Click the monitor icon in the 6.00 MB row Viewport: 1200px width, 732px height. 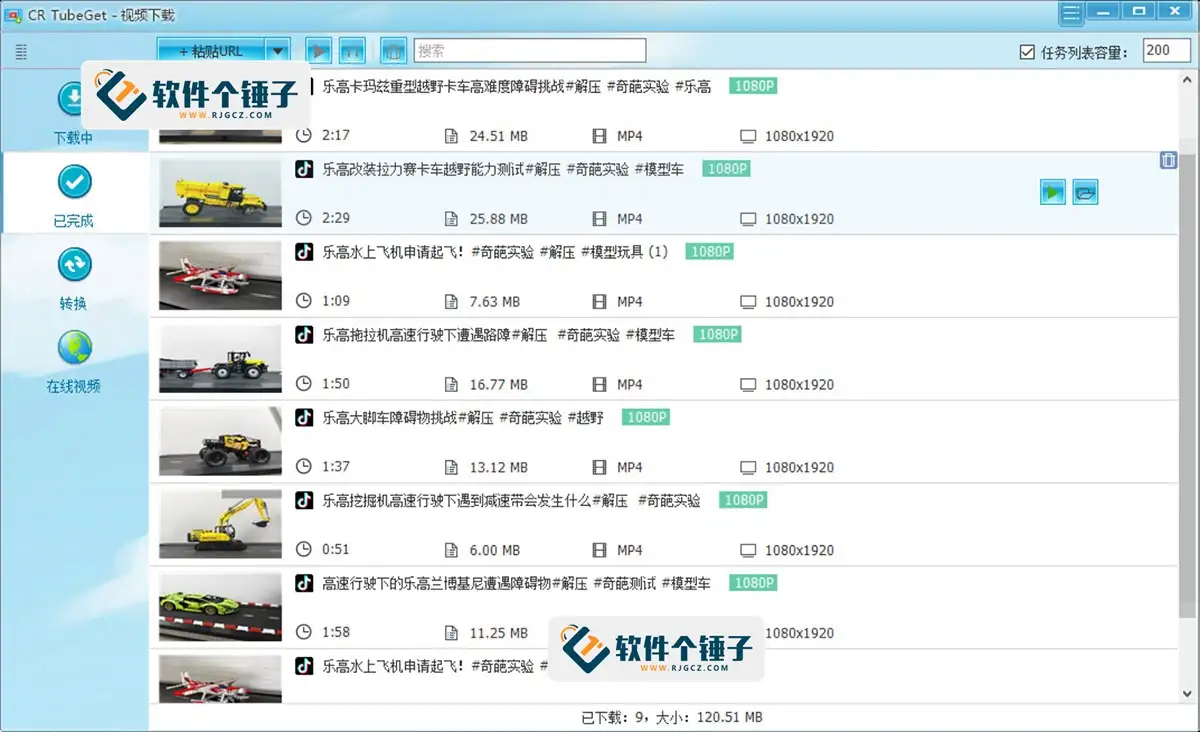(x=748, y=550)
